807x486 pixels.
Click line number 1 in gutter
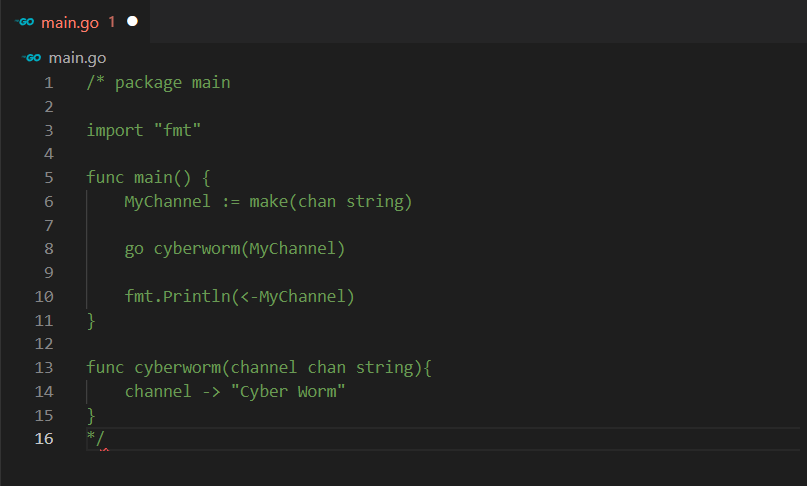49,82
